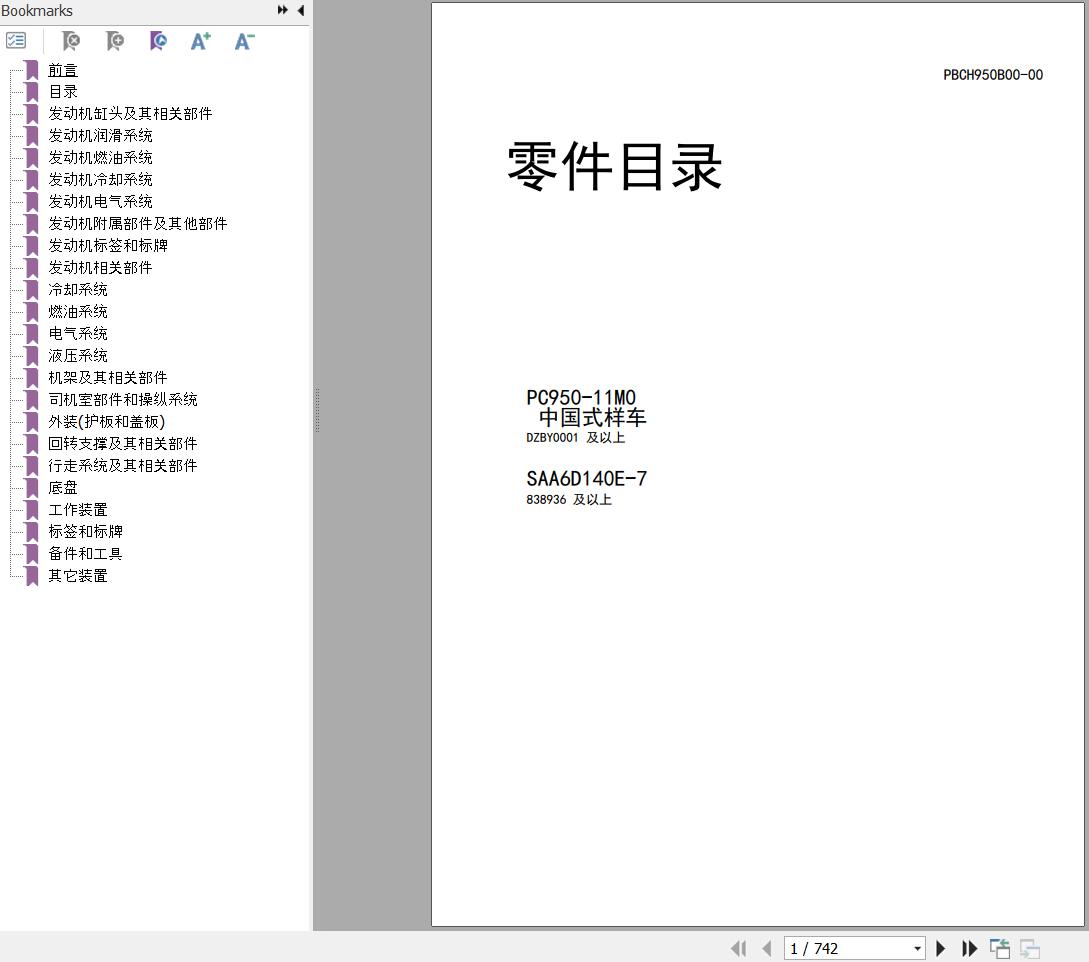Go to the previous page
Image resolution: width=1089 pixels, height=962 pixels.
(767, 948)
